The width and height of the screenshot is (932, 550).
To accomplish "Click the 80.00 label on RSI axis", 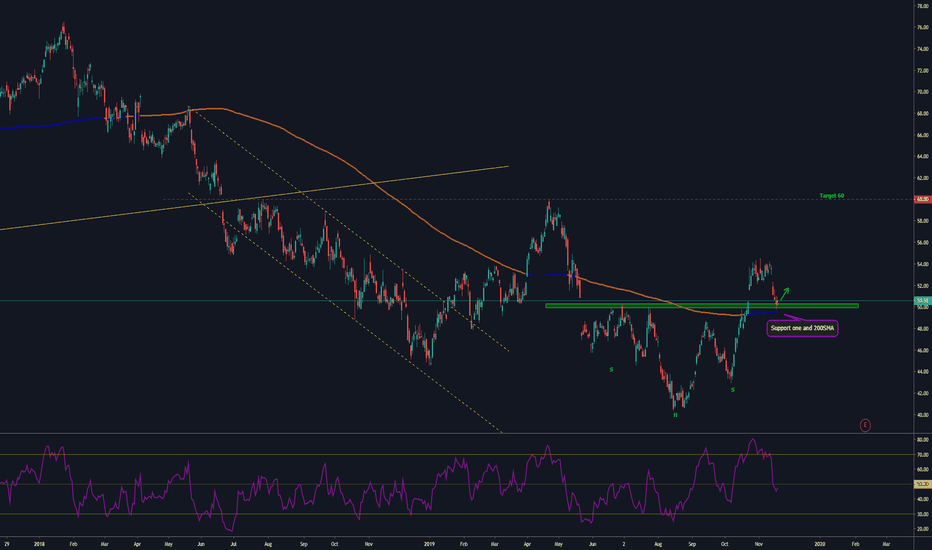I will tap(922, 440).
